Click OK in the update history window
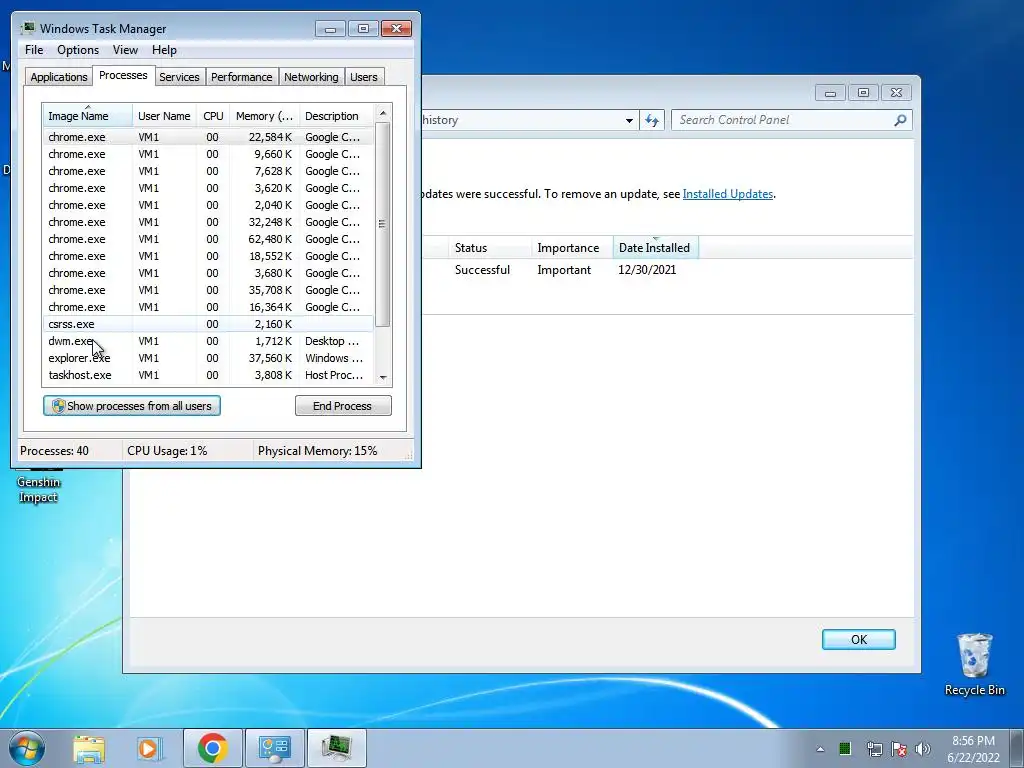This screenshot has height=768, width=1024. (858, 639)
